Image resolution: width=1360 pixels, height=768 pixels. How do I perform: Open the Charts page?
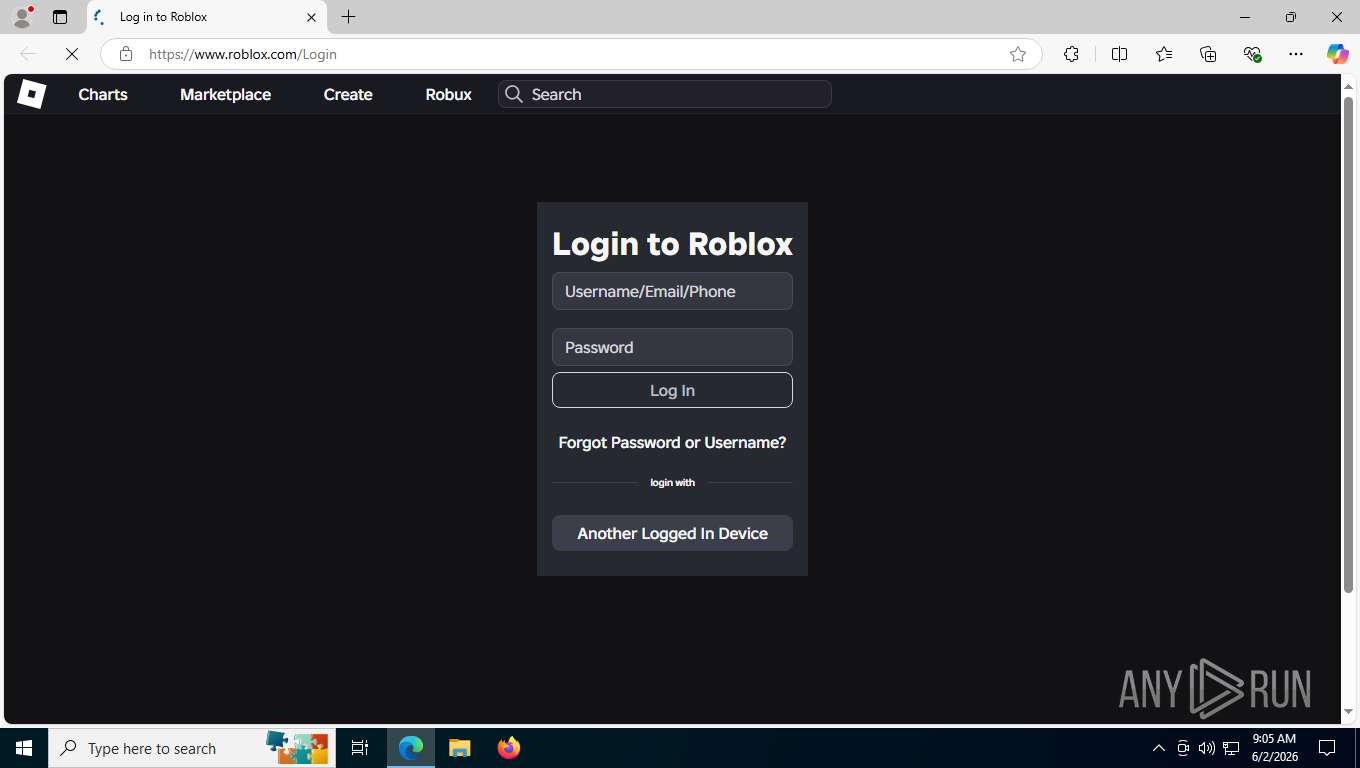click(103, 94)
